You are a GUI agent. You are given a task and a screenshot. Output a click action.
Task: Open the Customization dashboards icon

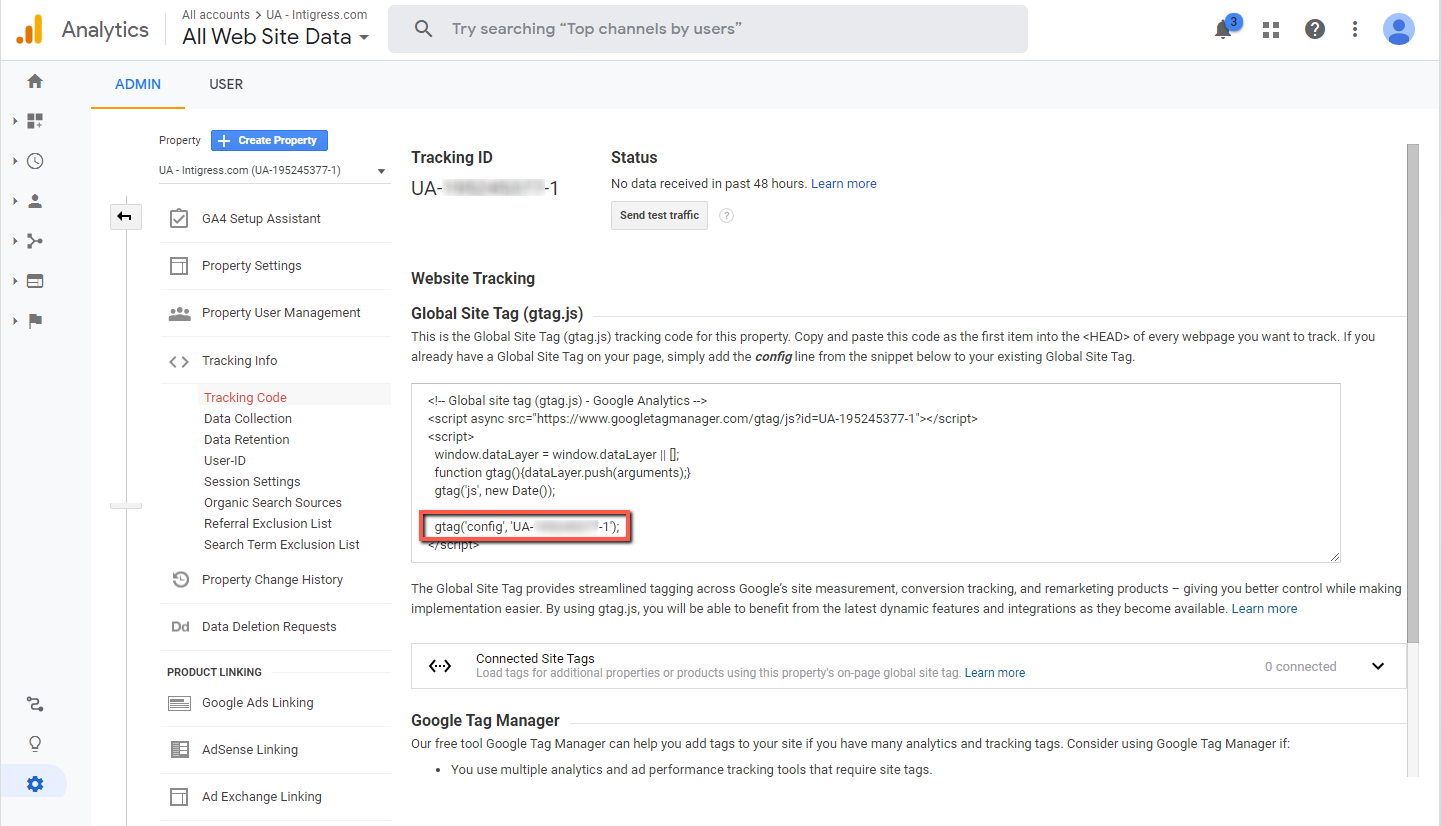(x=35, y=121)
